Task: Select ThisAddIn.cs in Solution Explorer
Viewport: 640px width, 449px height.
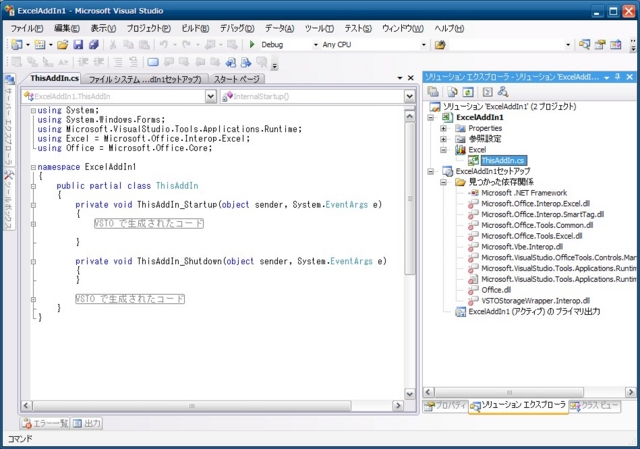Action: coord(503,160)
